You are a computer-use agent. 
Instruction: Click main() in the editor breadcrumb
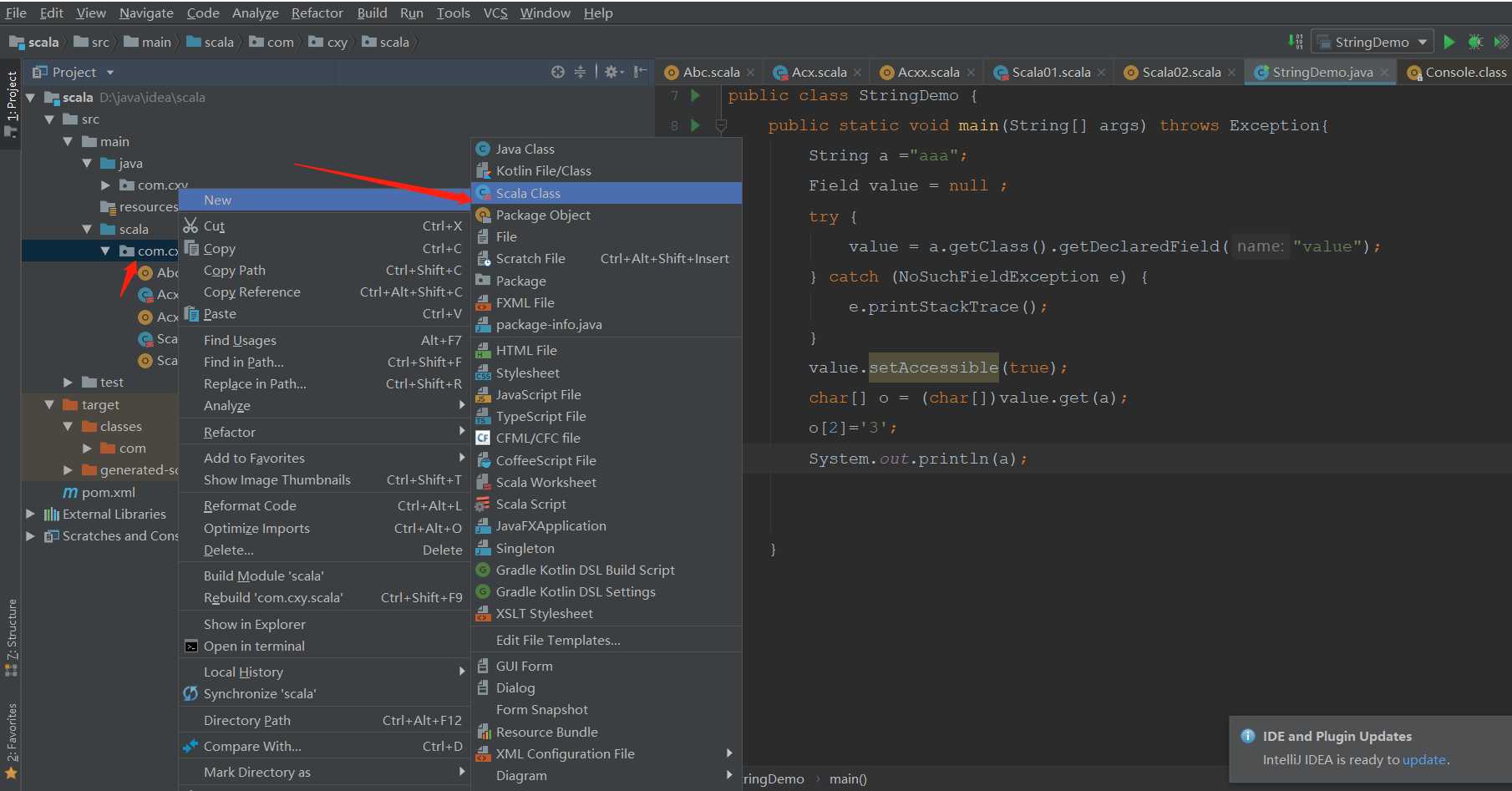tap(848, 778)
